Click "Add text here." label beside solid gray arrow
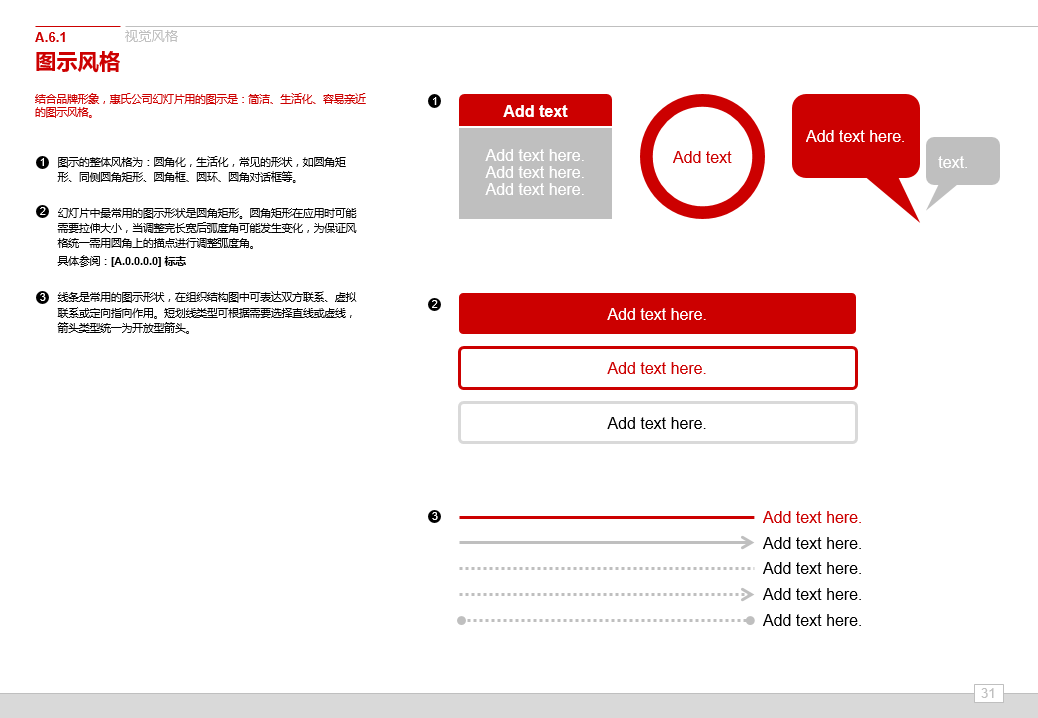The width and height of the screenshot is (1038, 718). 812,543
